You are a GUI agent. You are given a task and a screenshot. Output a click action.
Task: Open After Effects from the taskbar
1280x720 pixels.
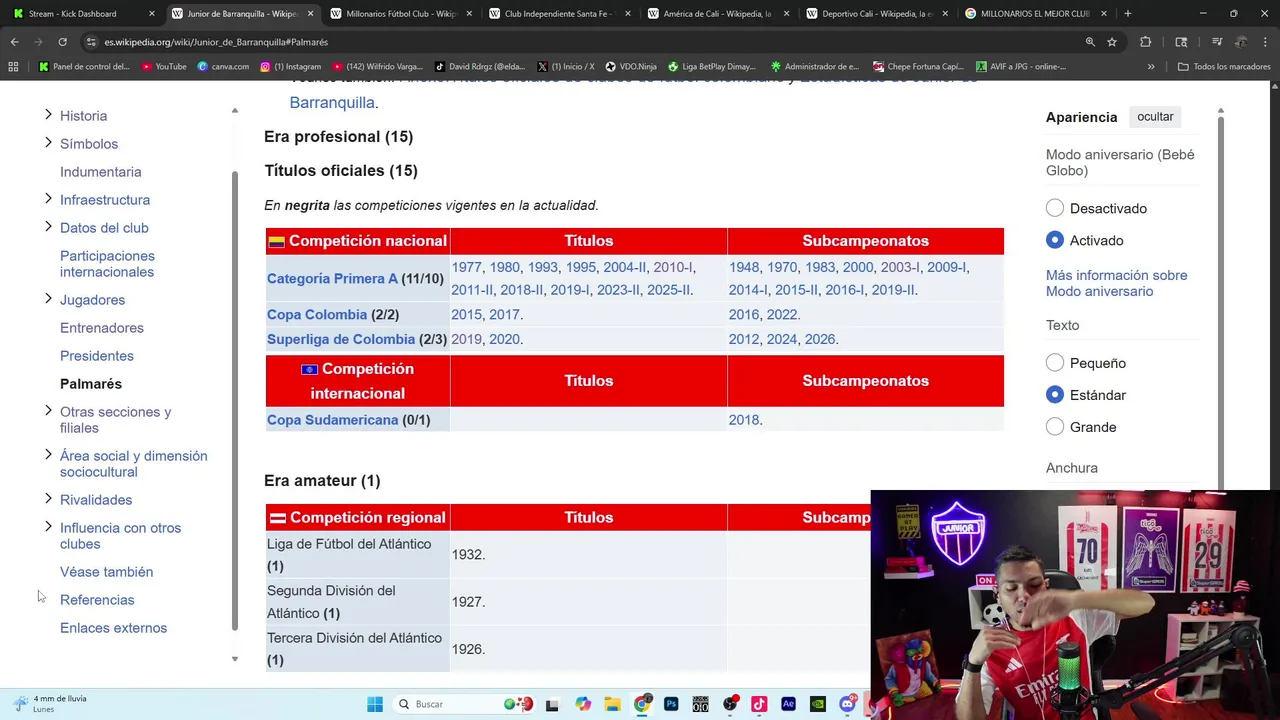pos(788,704)
